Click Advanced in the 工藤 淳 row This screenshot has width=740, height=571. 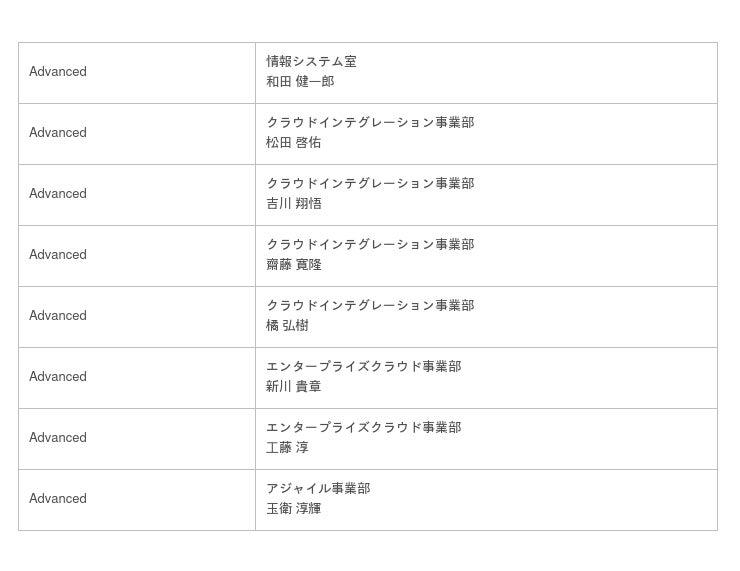[58, 438]
